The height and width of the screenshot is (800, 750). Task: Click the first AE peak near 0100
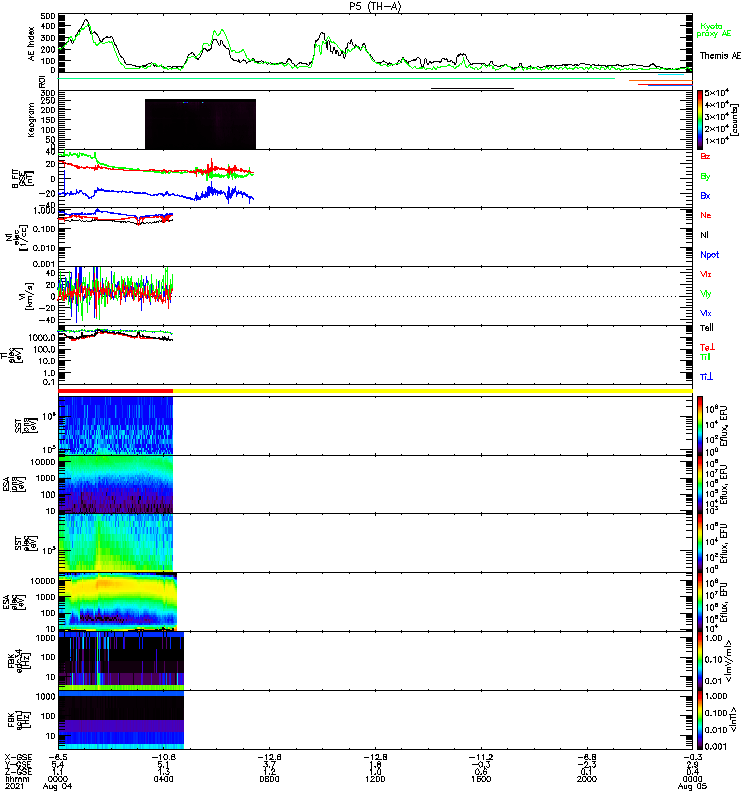(86, 21)
